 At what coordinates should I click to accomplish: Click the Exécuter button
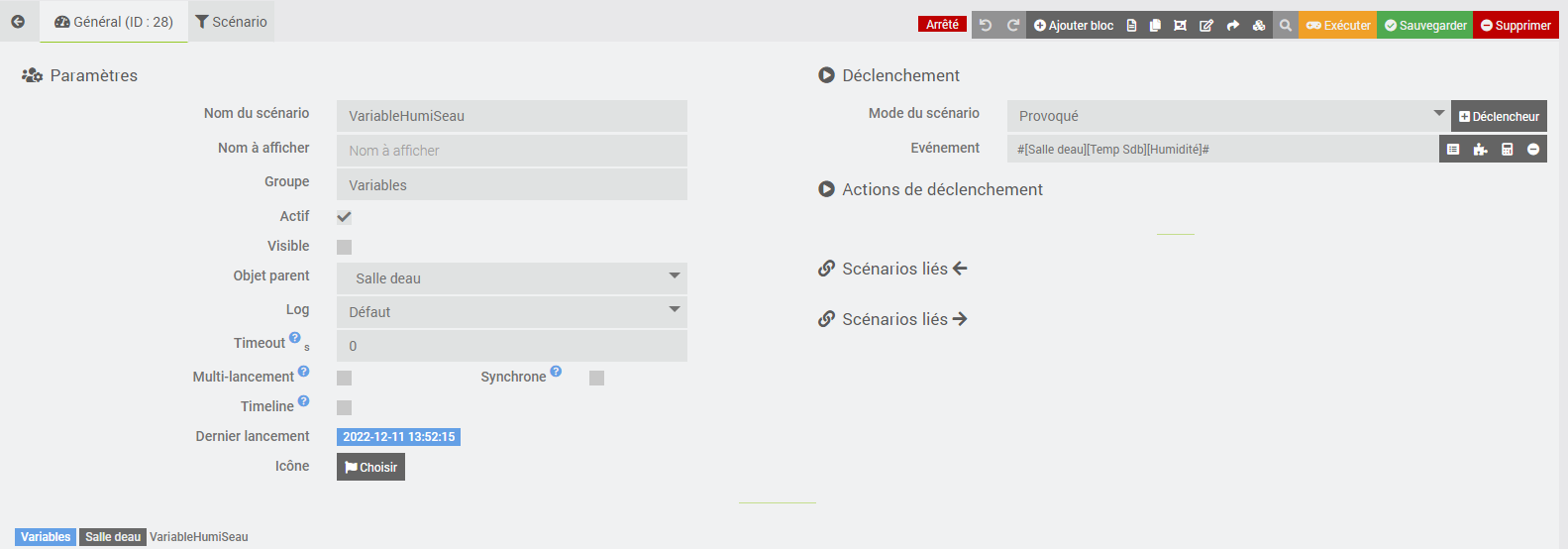1337,26
